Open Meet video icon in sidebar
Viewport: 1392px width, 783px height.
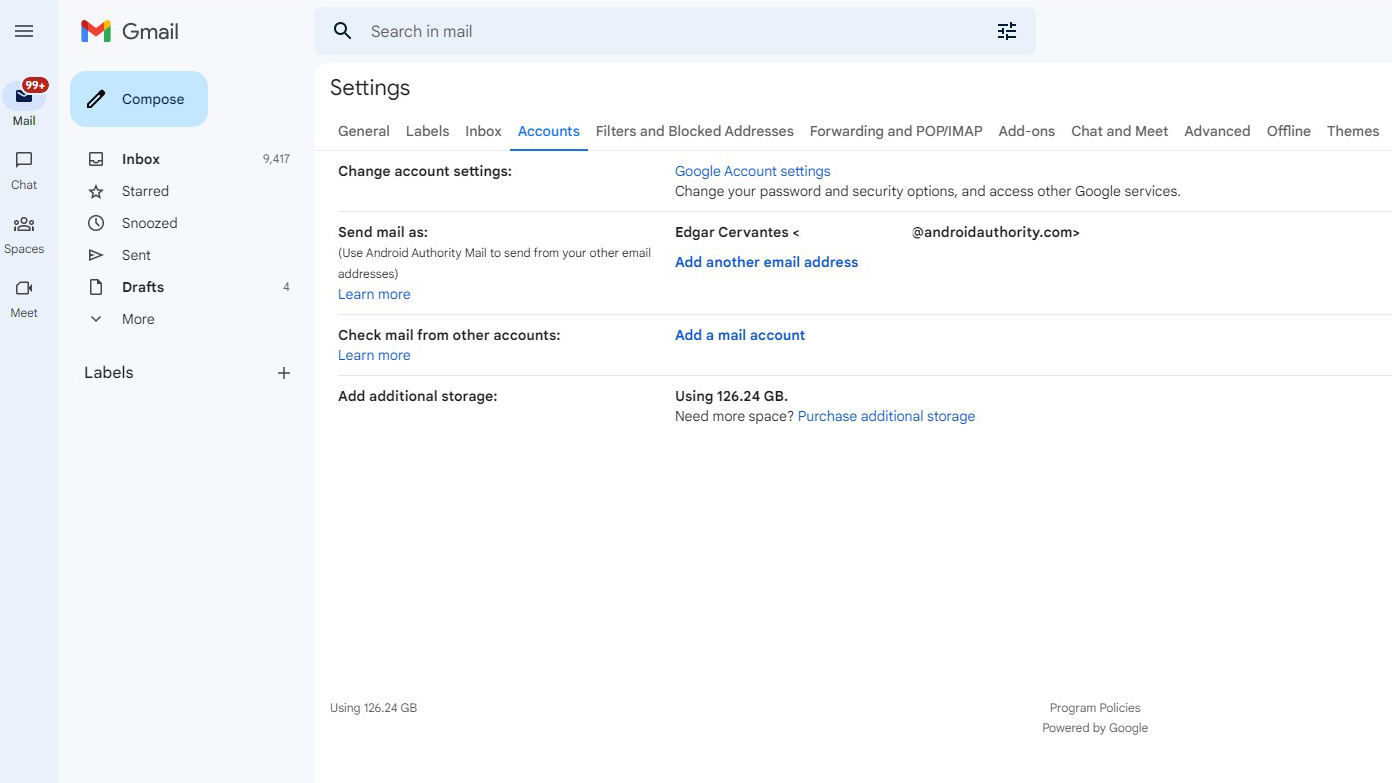coord(24,289)
